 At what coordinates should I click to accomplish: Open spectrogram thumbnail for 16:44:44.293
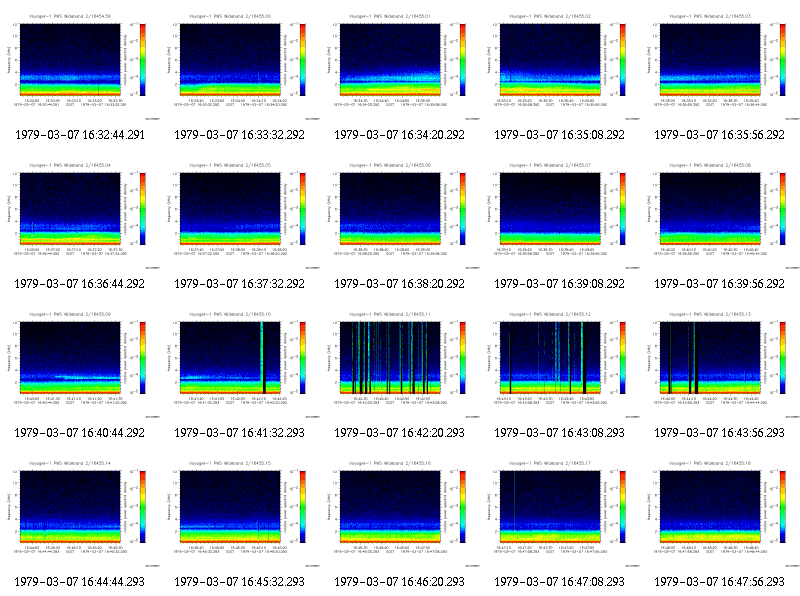click(x=80, y=512)
